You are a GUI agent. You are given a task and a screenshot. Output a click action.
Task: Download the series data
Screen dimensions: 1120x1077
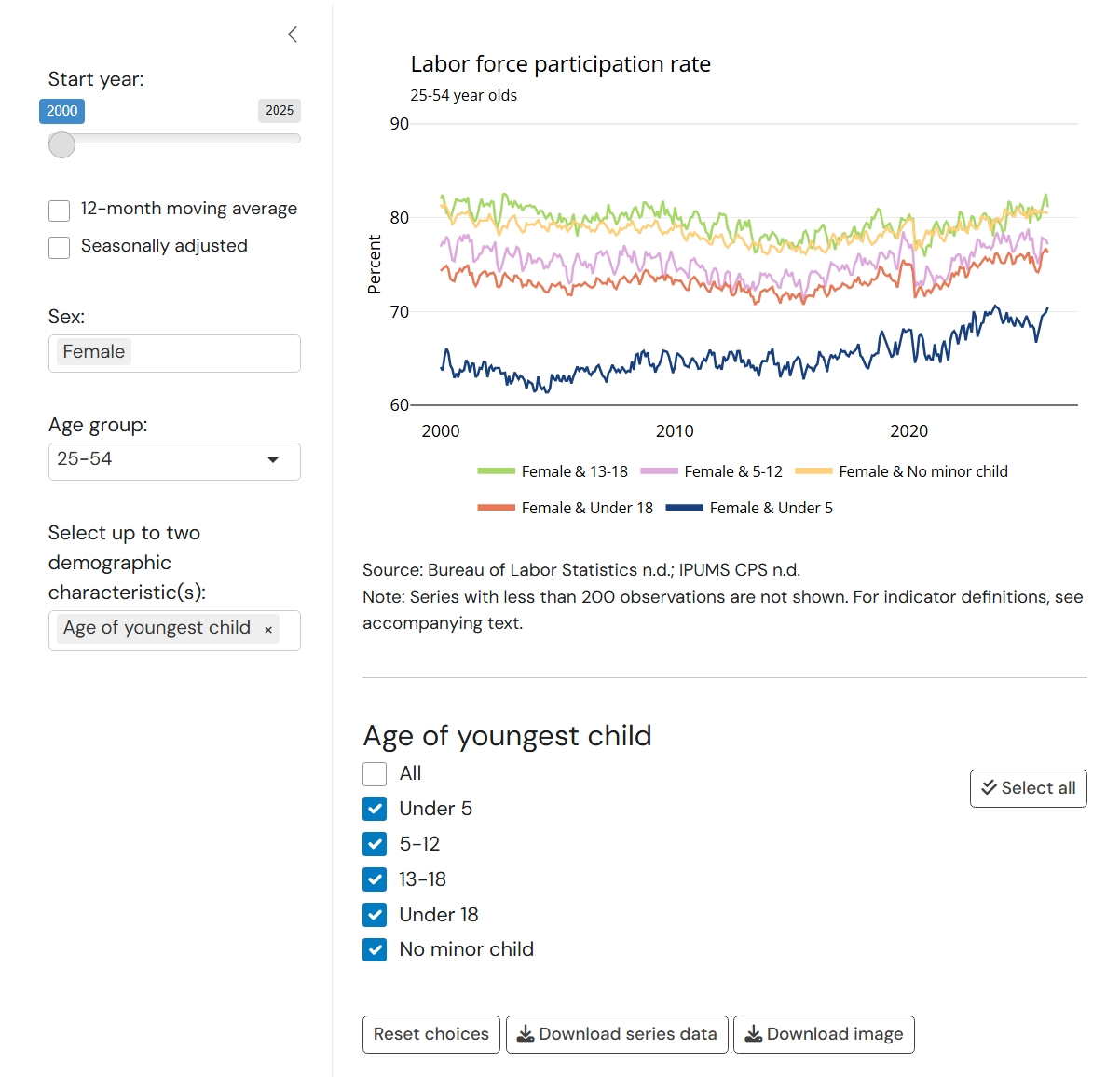click(x=617, y=1034)
